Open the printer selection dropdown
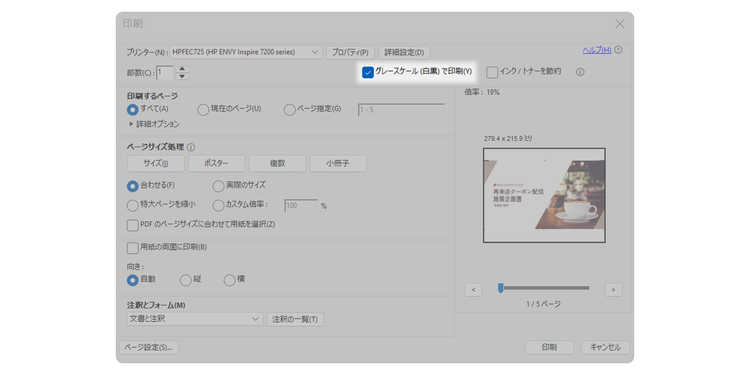750x375 pixels. [246, 52]
